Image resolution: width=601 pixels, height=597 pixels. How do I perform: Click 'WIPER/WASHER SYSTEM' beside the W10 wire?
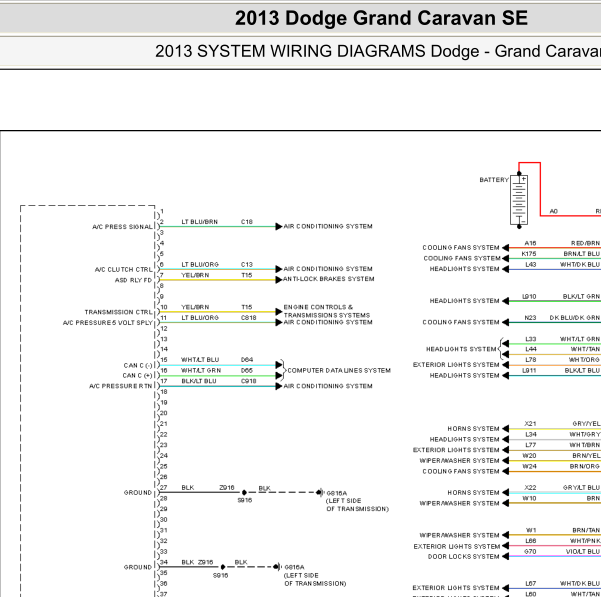[x=459, y=503]
